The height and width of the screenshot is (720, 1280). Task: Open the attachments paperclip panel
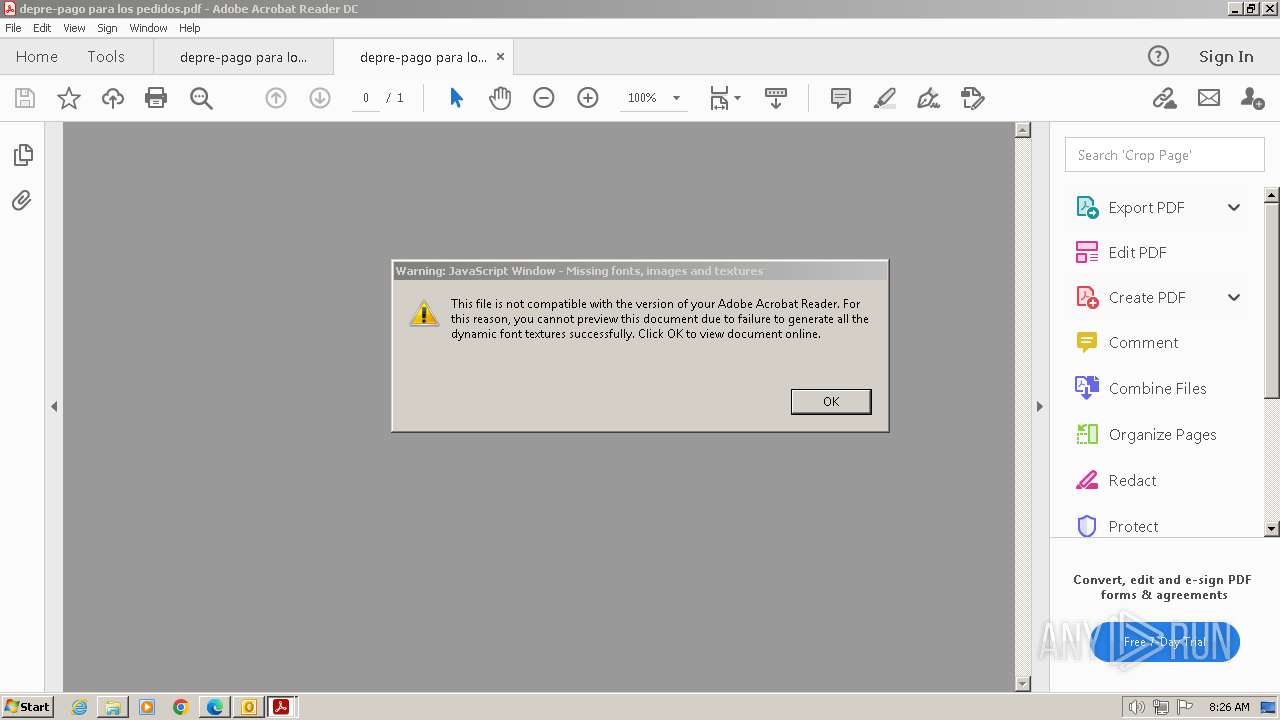(22, 201)
